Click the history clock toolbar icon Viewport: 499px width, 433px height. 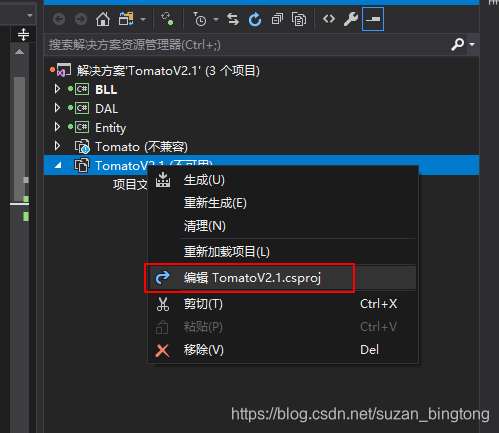coord(200,19)
